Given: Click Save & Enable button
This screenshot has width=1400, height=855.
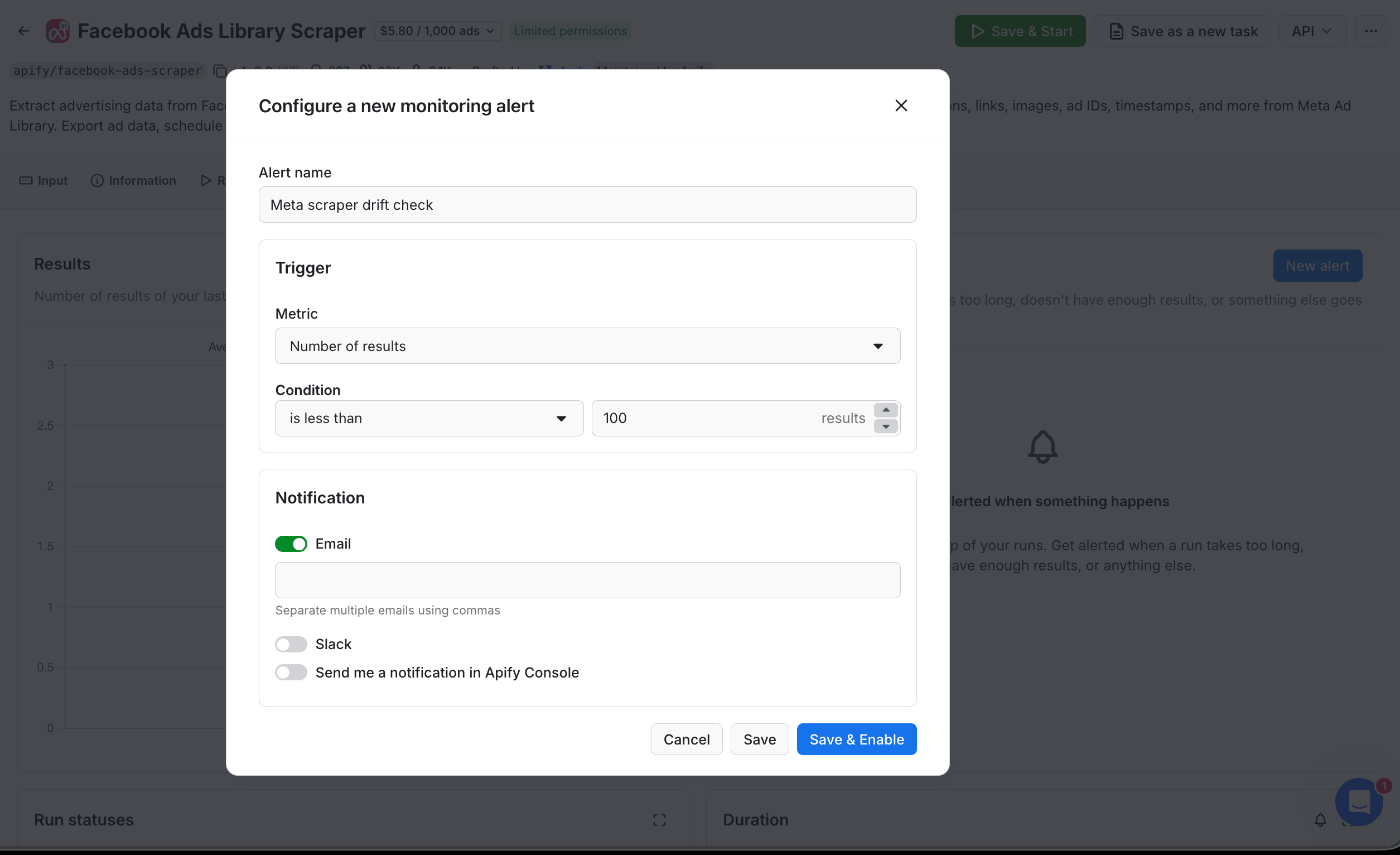Looking at the screenshot, I should click(856, 739).
